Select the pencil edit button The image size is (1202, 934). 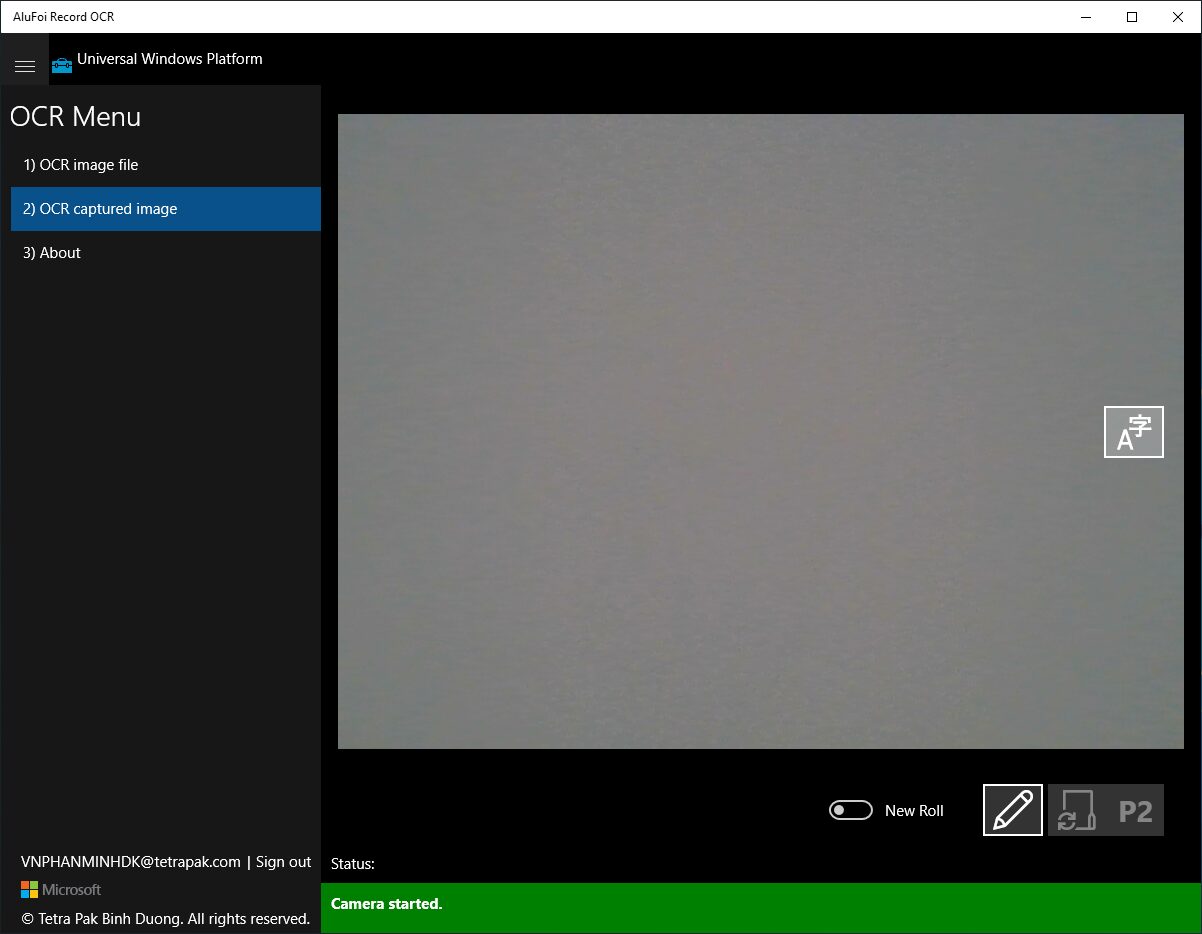tap(1013, 810)
